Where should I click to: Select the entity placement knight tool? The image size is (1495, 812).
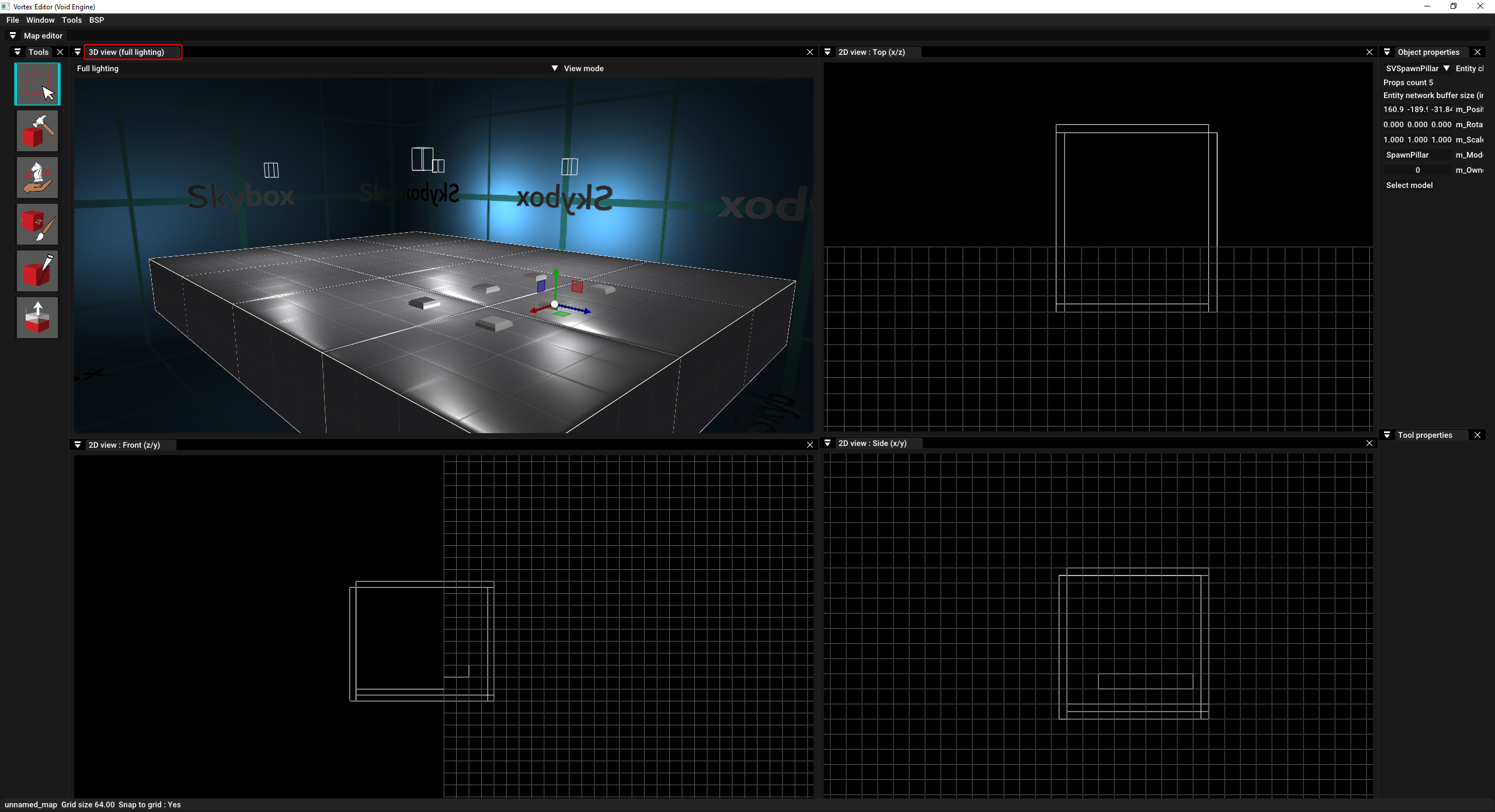(37, 177)
